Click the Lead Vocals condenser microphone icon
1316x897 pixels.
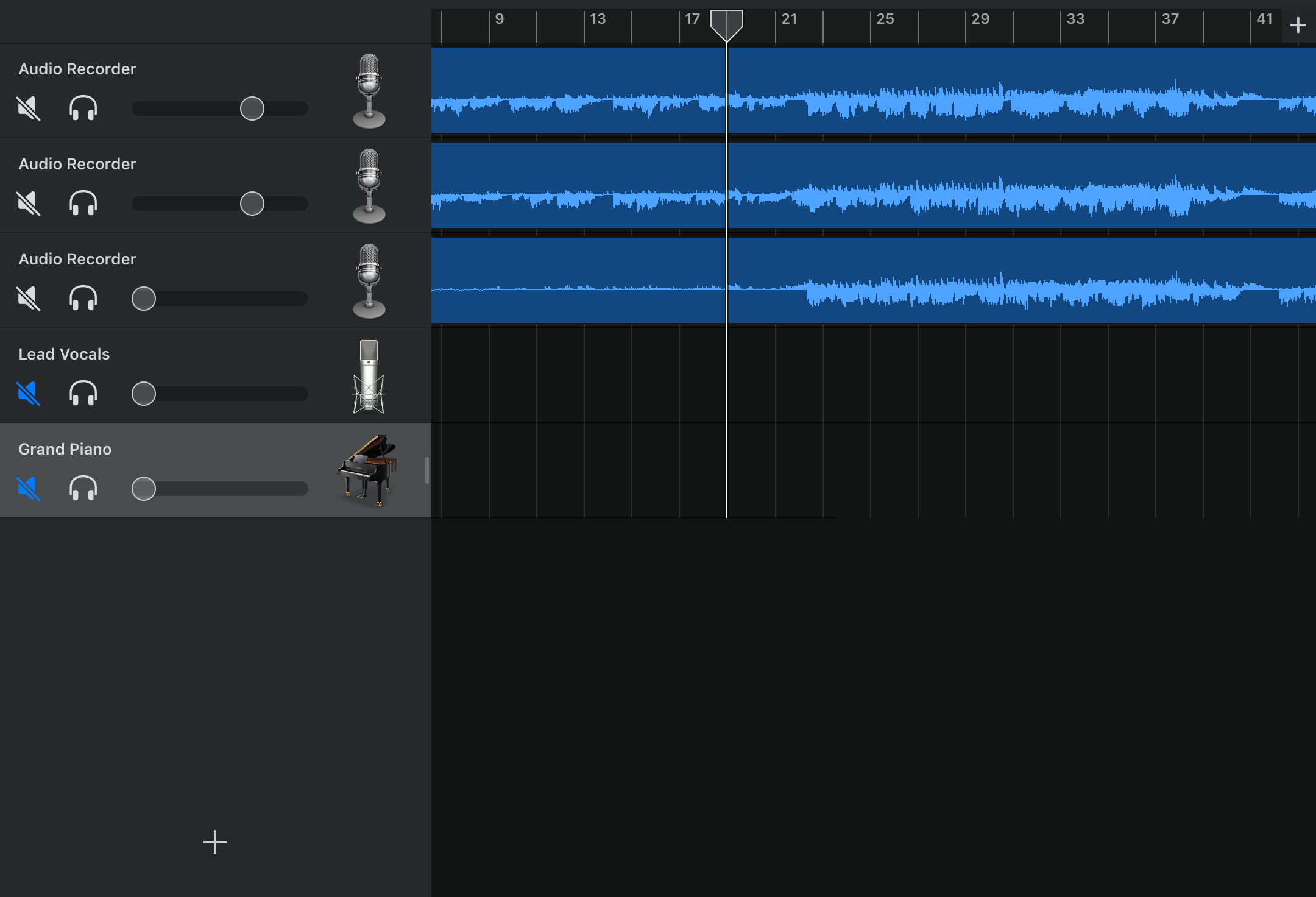[x=369, y=377]
